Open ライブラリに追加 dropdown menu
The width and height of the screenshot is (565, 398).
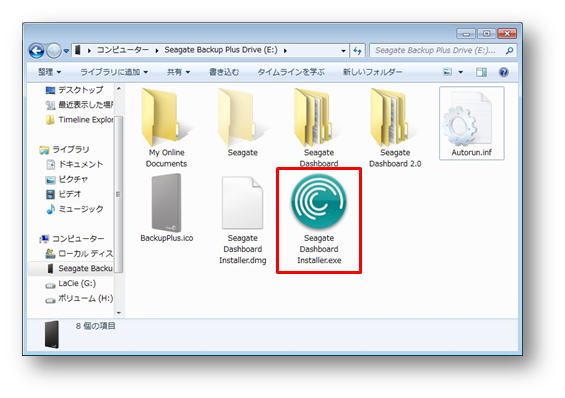point(114,72)
